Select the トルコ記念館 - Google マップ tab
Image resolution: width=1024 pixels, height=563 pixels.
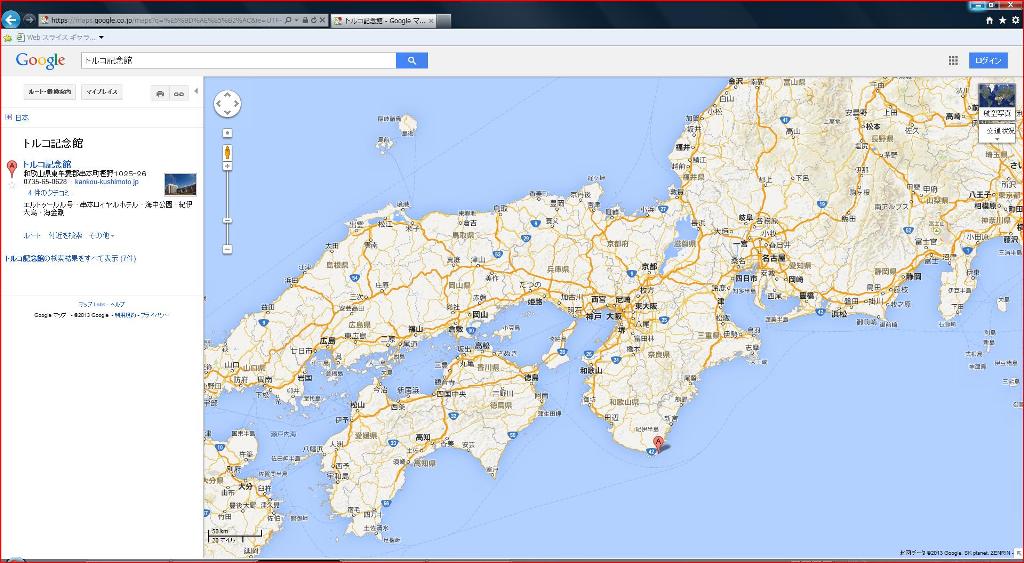pyautogui.click(x=381, y=21)
